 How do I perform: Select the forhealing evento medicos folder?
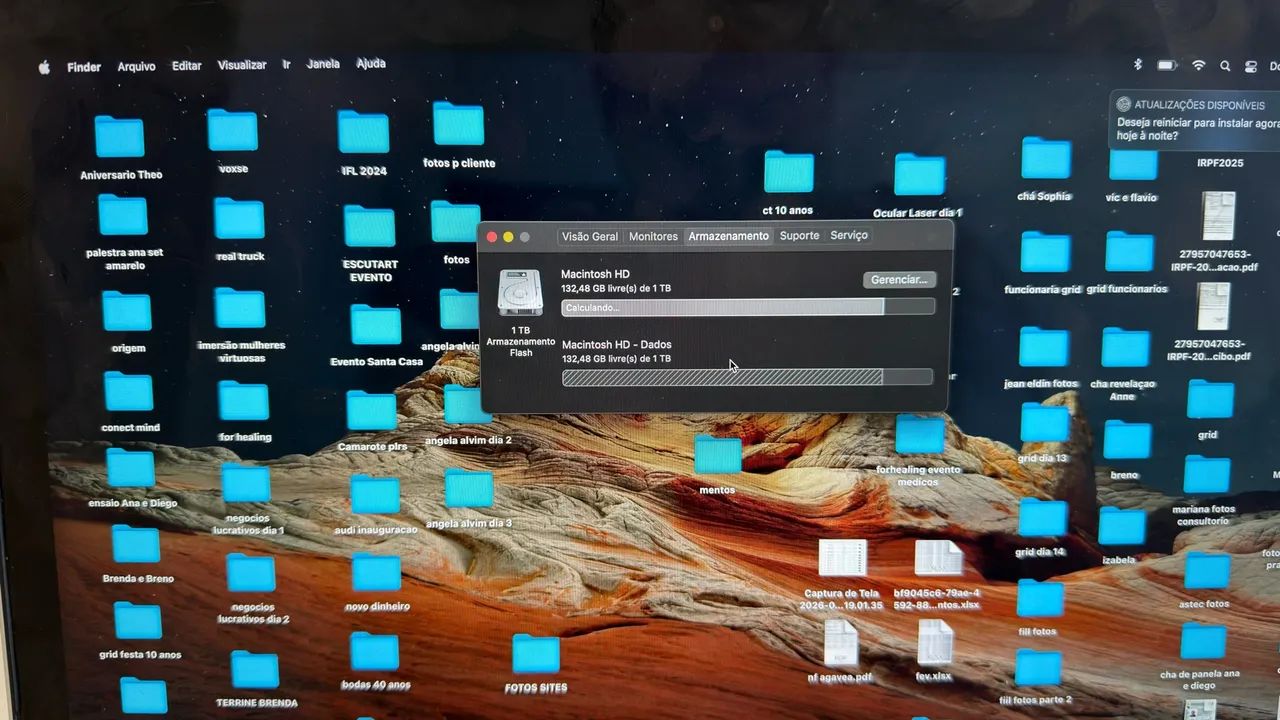[919, 435]
